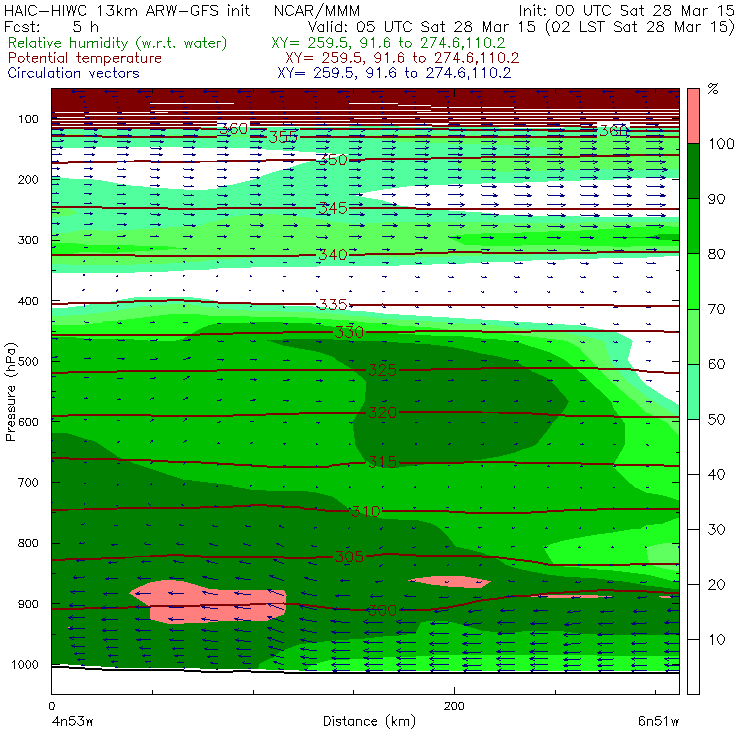
Task: Click the '6n51w' end location label
Action: tap(658, 722)
